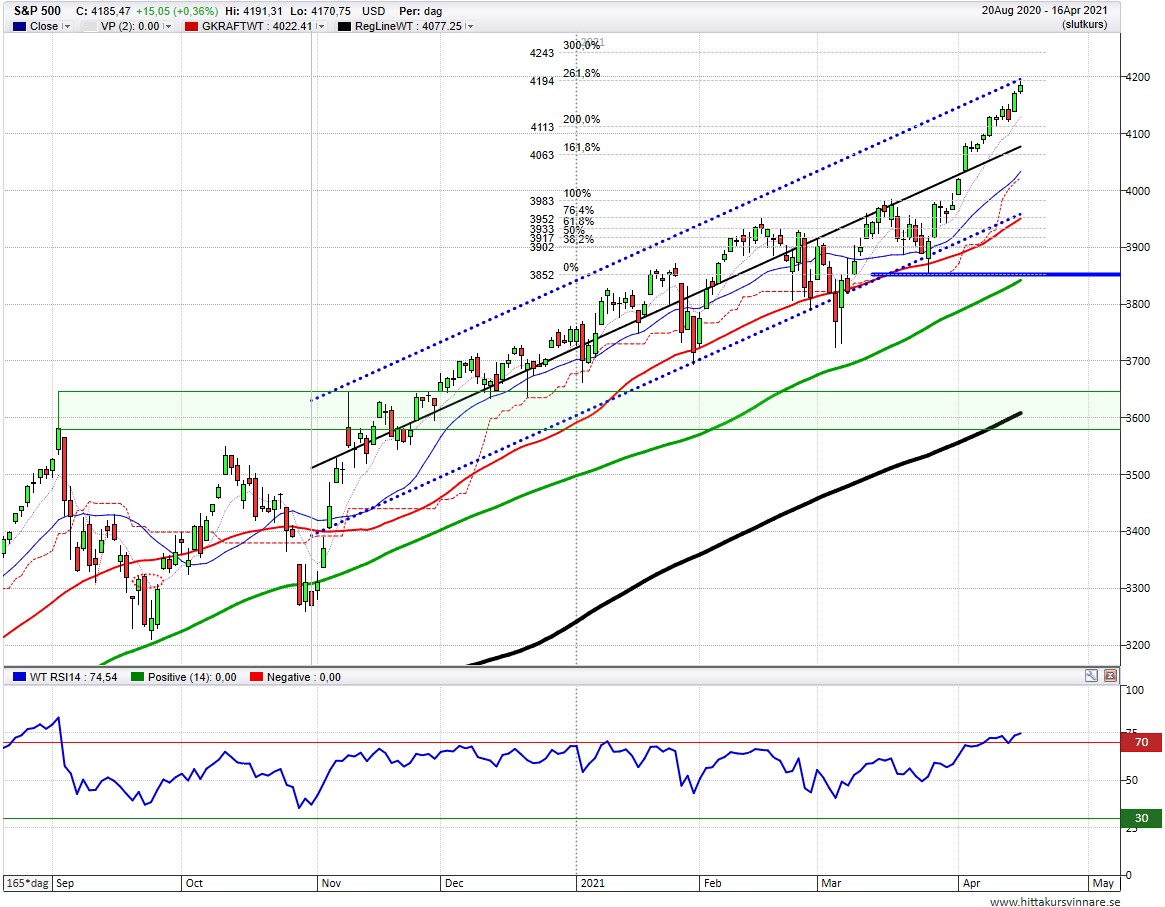Image resolution: width=1165 pixels, height=907 pixels.
Task: Click the S&P 500 chart title
Action: tap(37, 11)
